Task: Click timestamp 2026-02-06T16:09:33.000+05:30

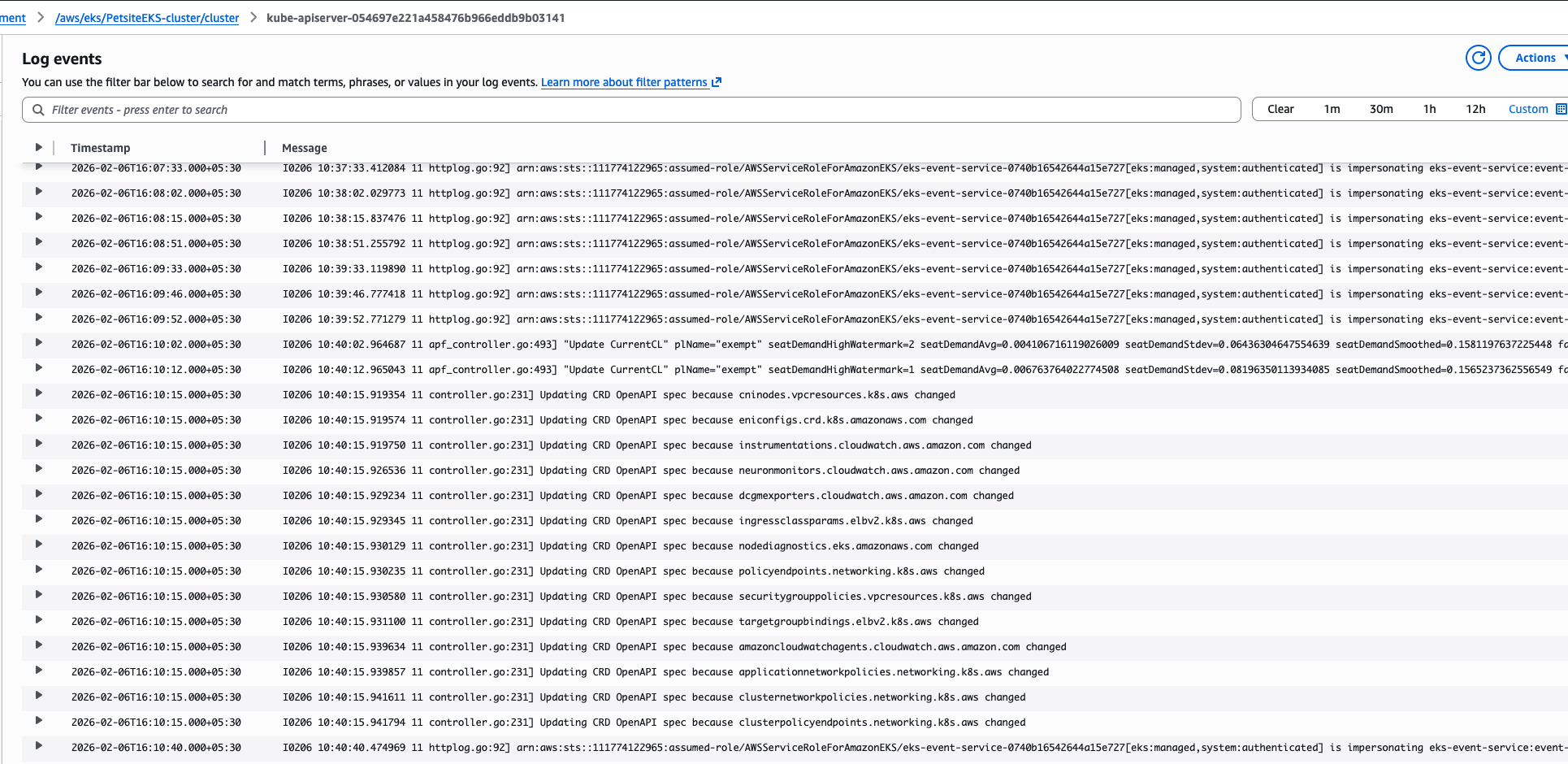Action: 156,269
